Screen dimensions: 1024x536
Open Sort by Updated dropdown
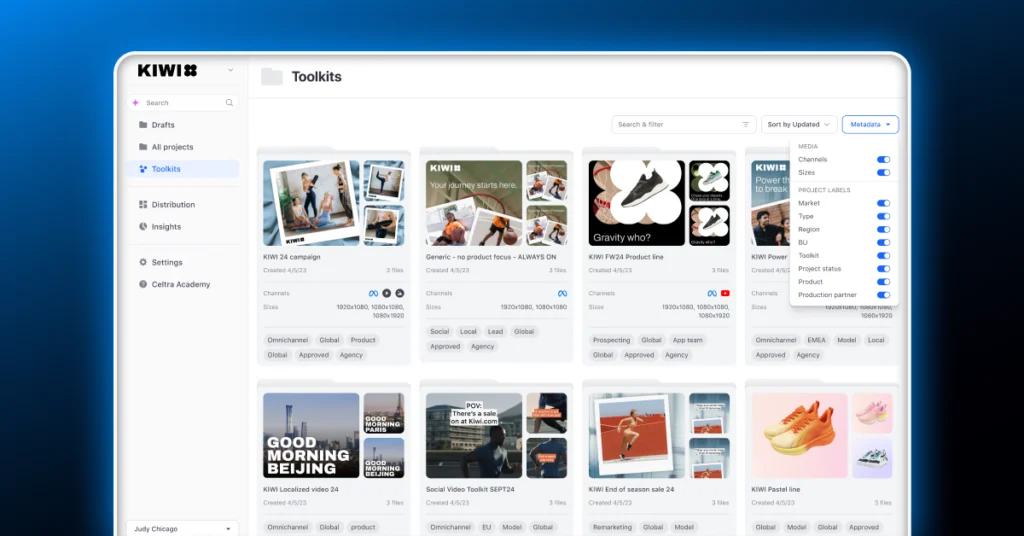[799, 124]
